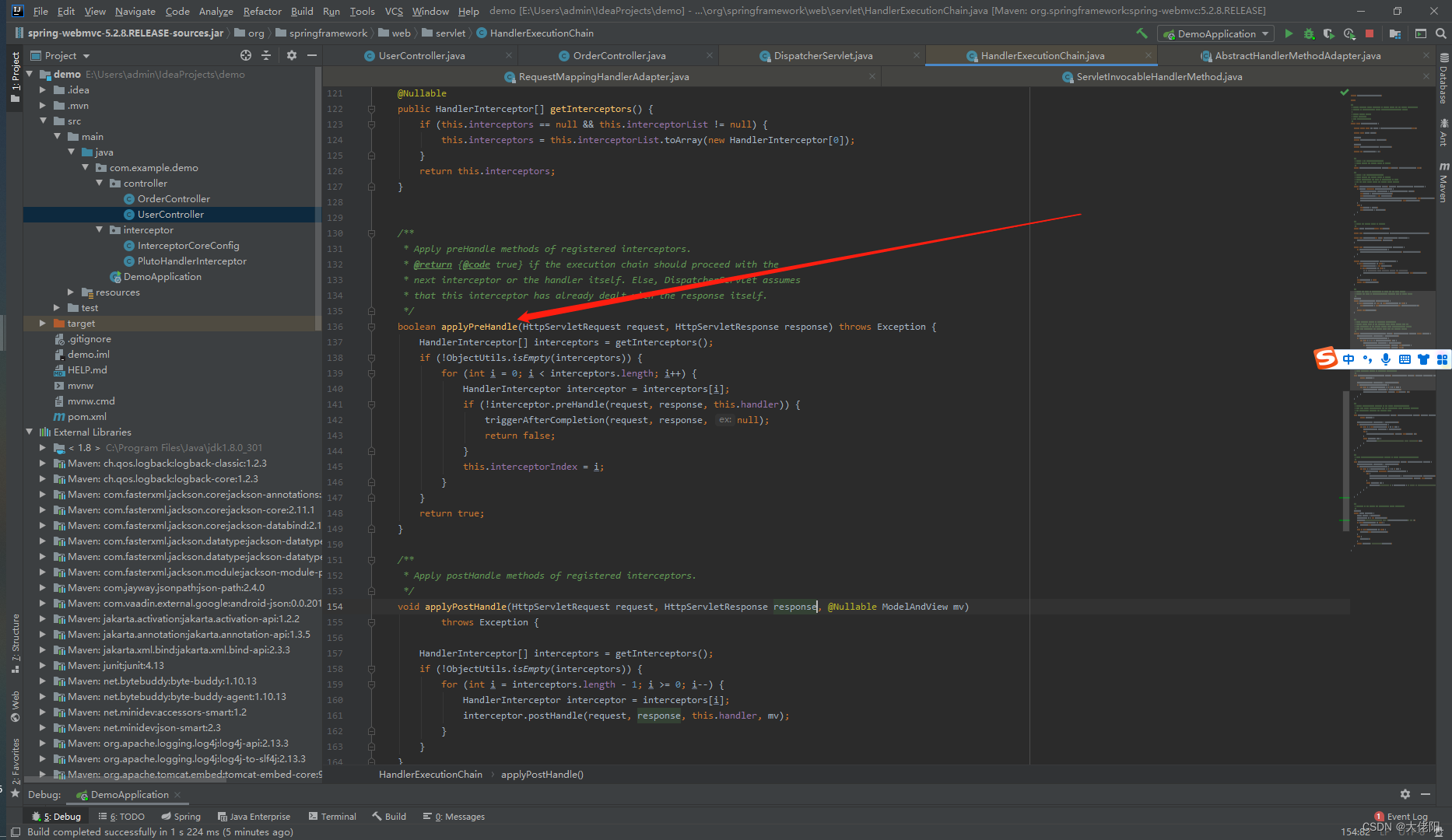Hide the Debug panel with minus icon
This screenshot has height=840, width=1452.
click(x=1426, y=794)
